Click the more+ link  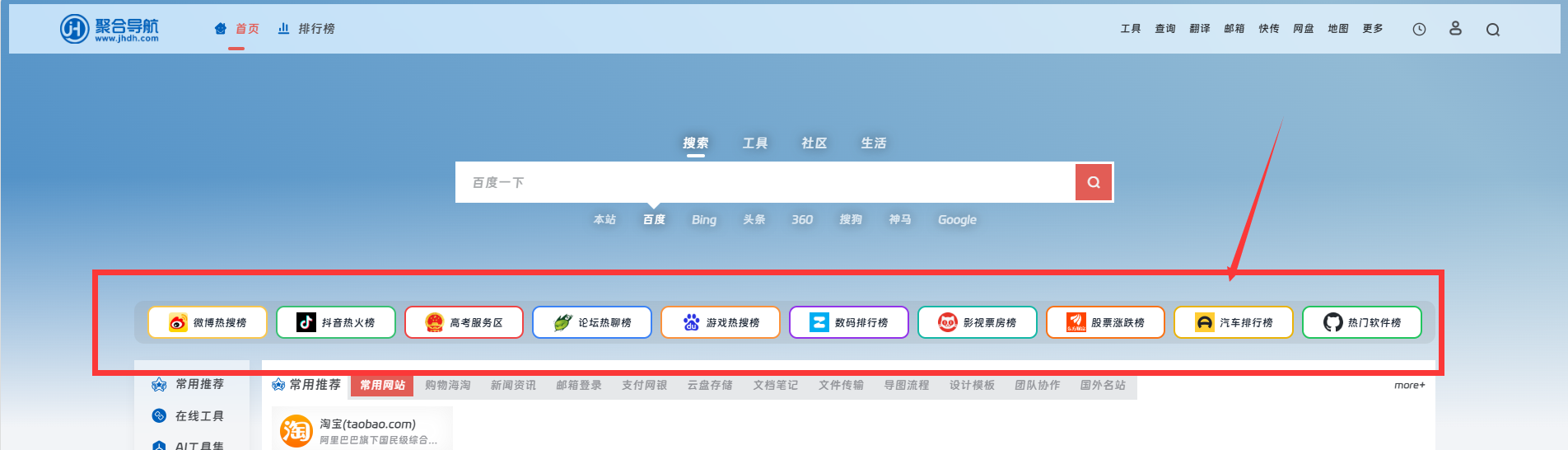coord(1409,385)
